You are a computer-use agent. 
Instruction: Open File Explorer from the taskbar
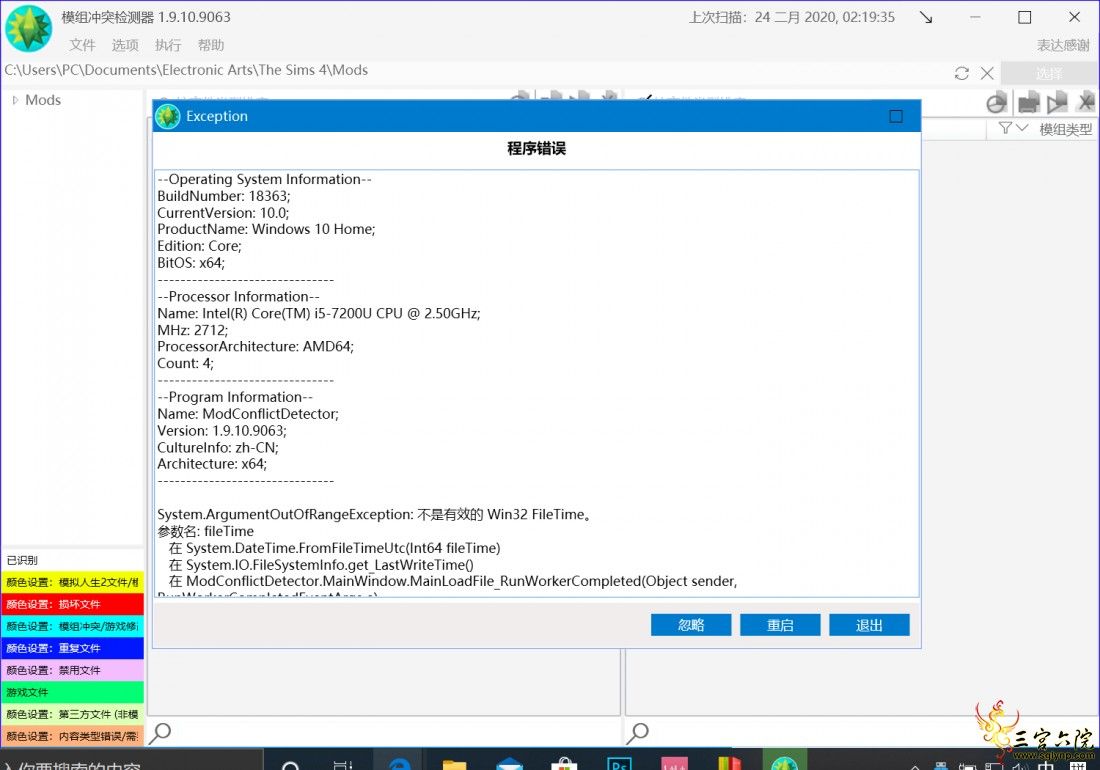pos(455,762)
